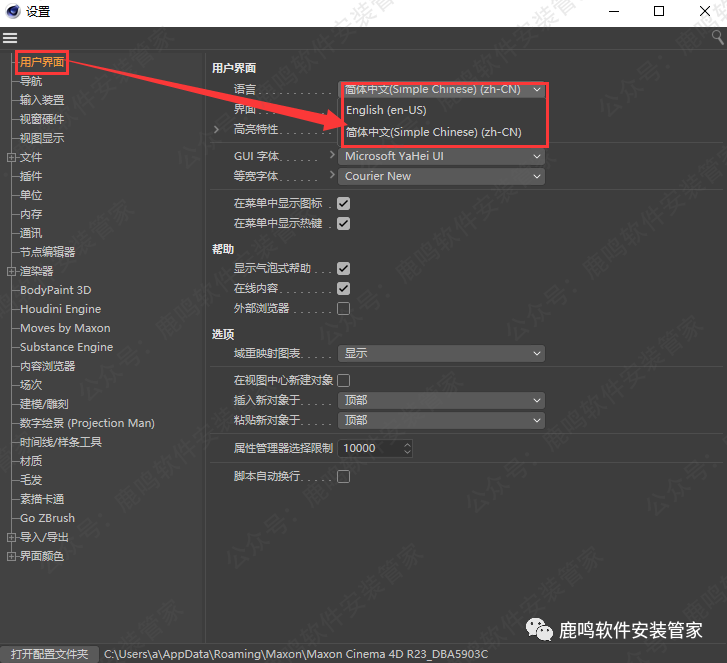This screenshot has height=663, width=727.
Task: Click the stepper arrows for selection limit
Action: coord(407,448)
